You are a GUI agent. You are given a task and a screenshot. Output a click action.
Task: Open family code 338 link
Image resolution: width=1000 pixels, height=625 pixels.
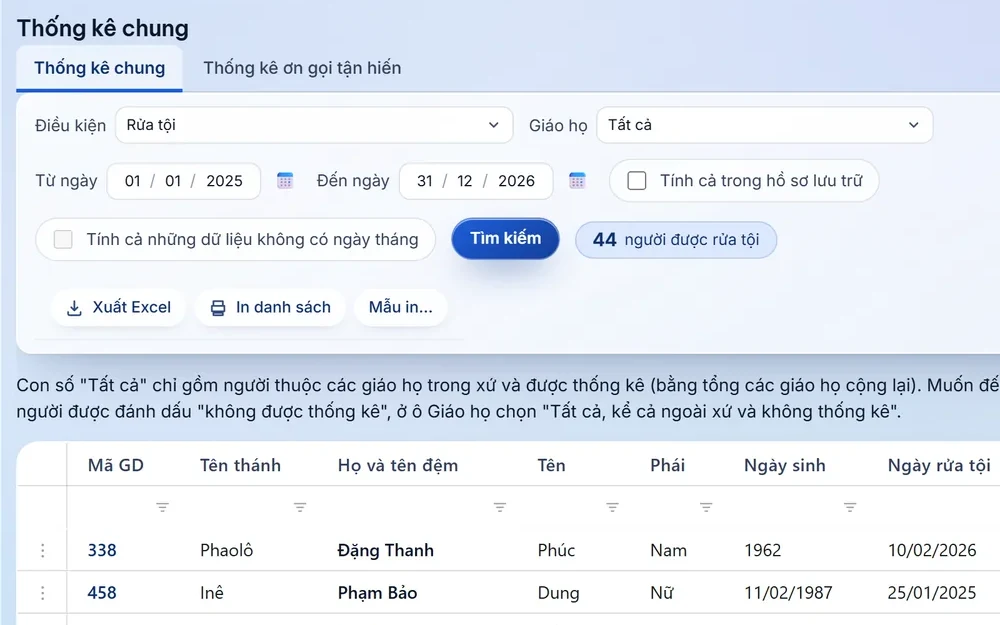(x=102, y=550)
